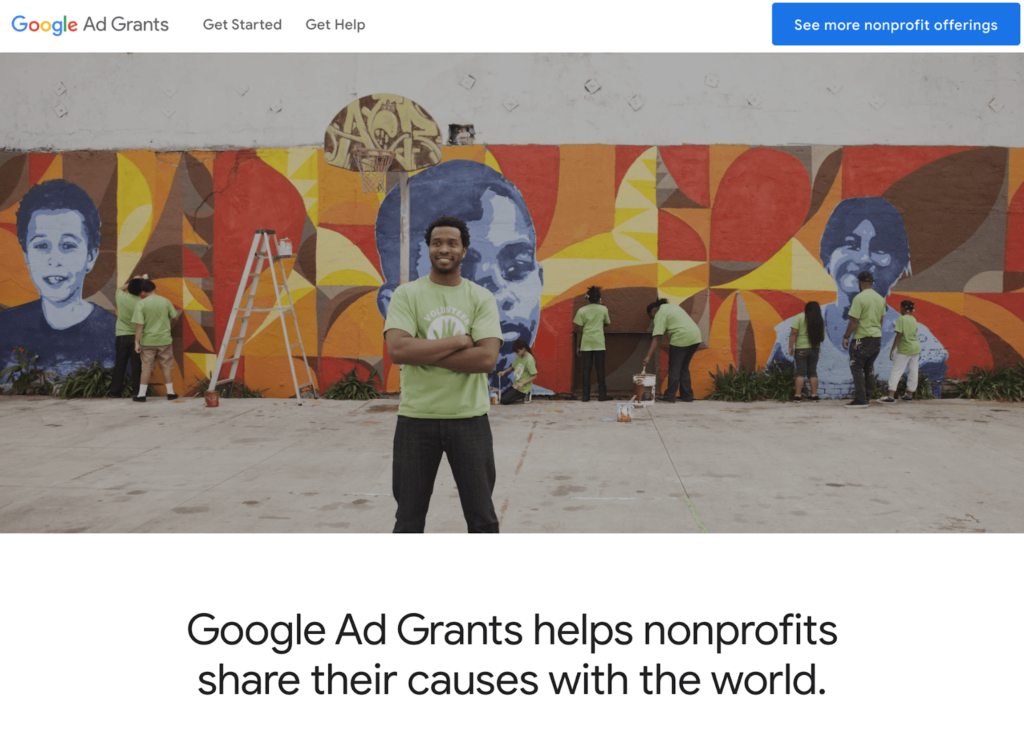
Task: Click the volunteer wearing a dark cap
Action: pyautogui.click(x=863, y=340)
